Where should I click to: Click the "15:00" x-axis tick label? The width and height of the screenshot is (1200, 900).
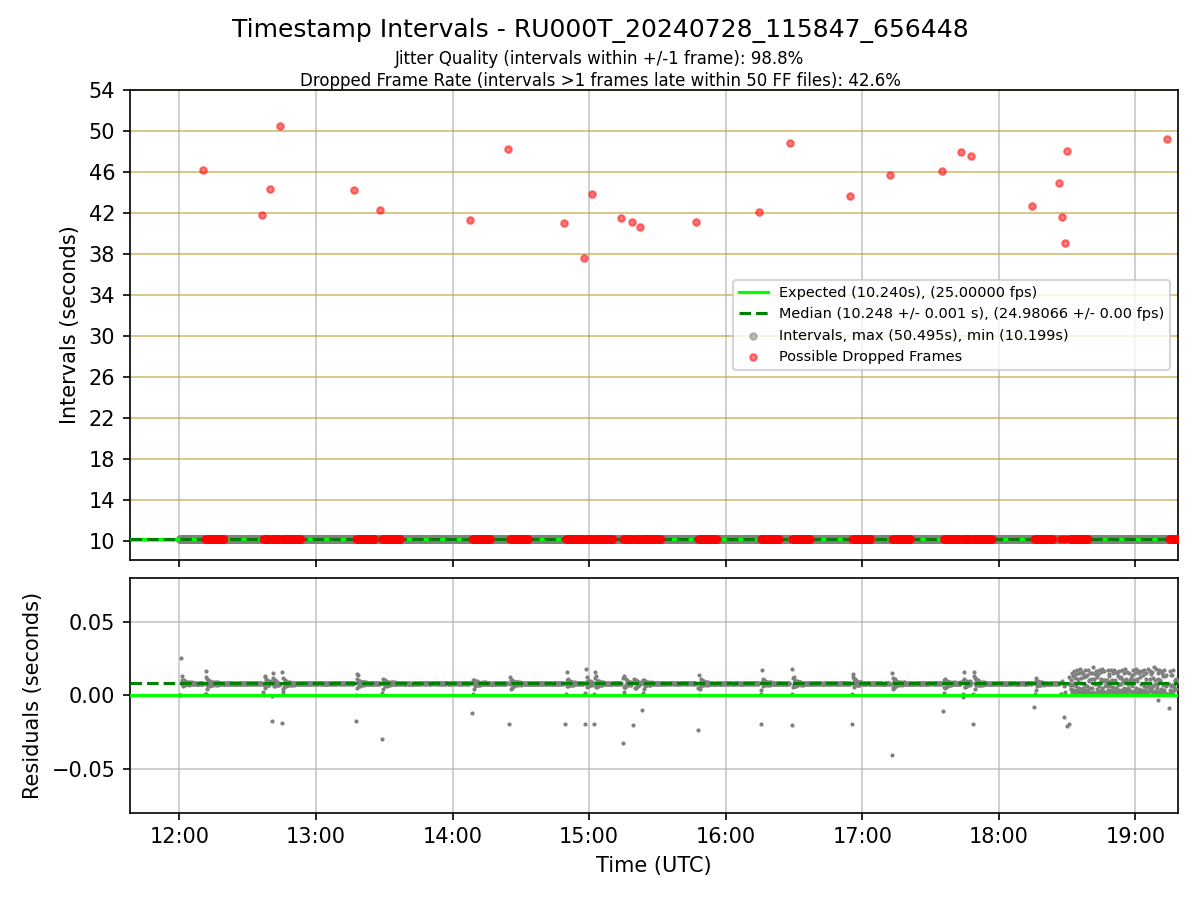click(x=589, y=836)
